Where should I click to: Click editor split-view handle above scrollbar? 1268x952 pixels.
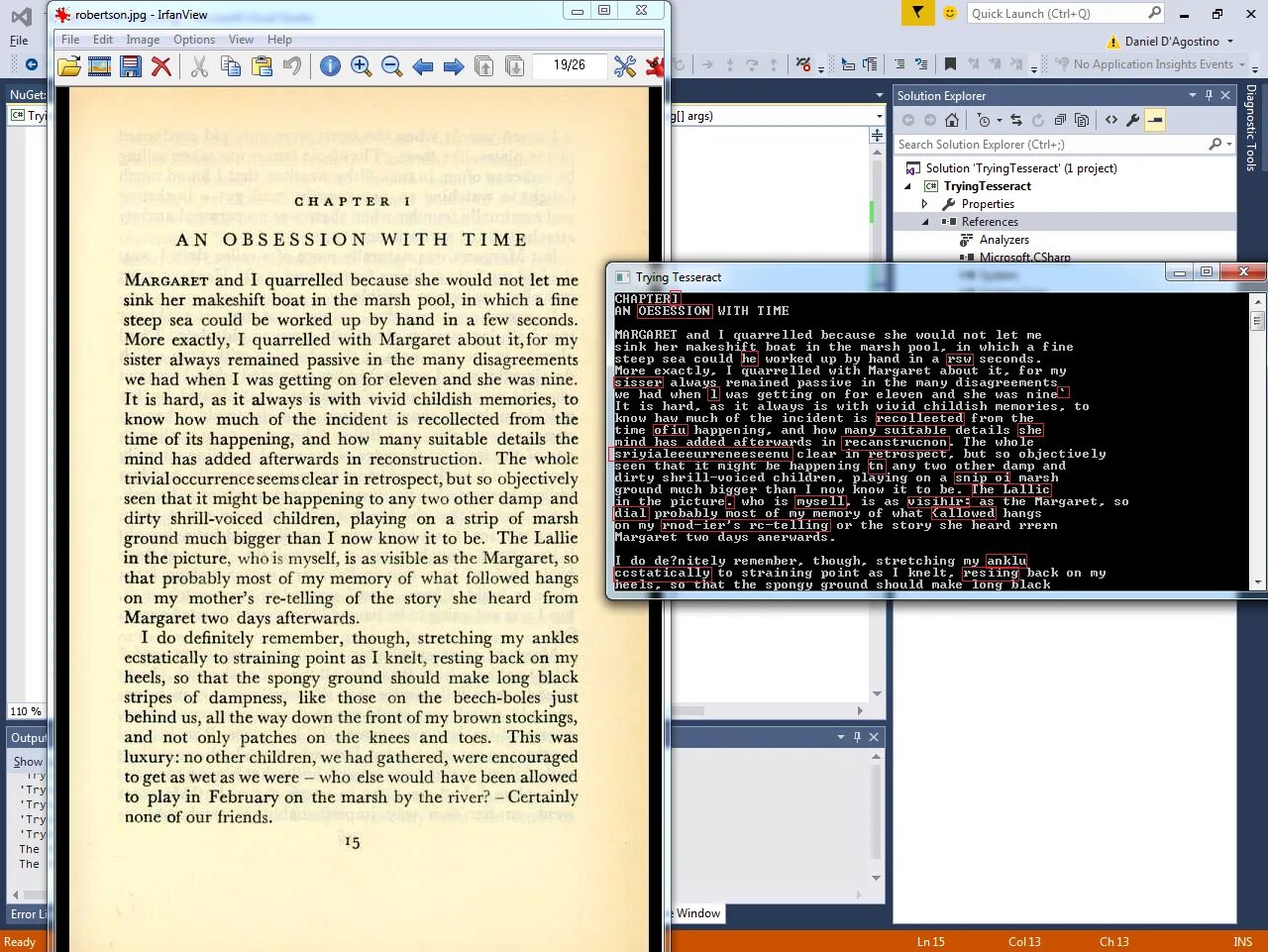click(x=877, y=135)
